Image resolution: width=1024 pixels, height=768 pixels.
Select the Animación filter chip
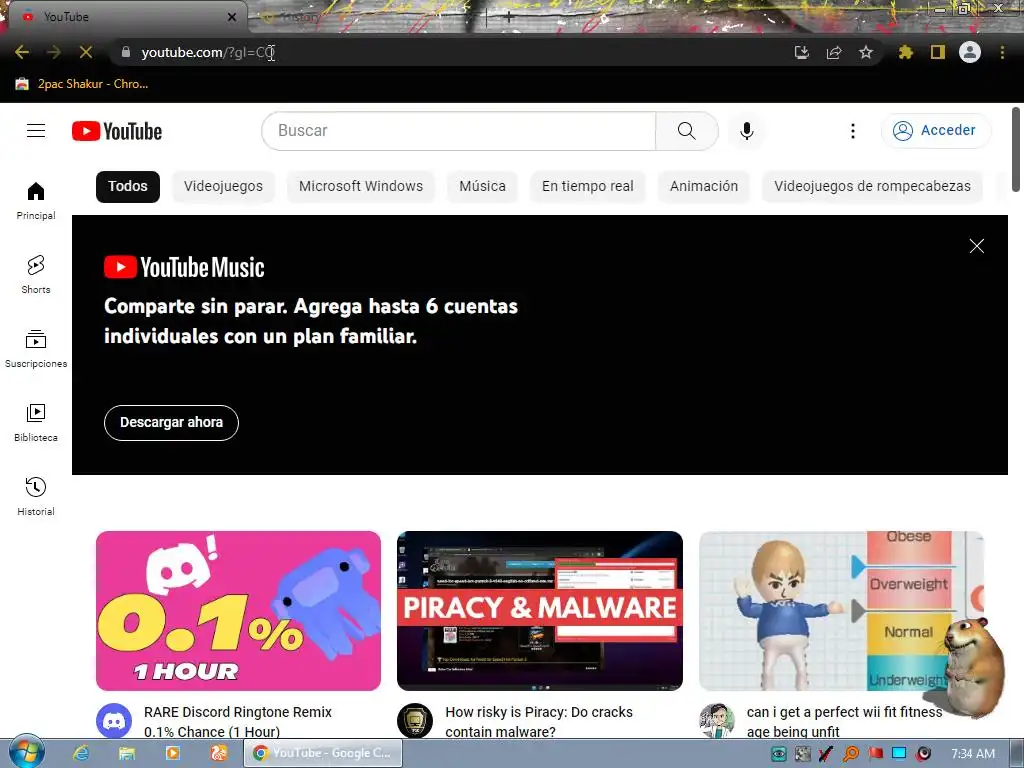704,186
